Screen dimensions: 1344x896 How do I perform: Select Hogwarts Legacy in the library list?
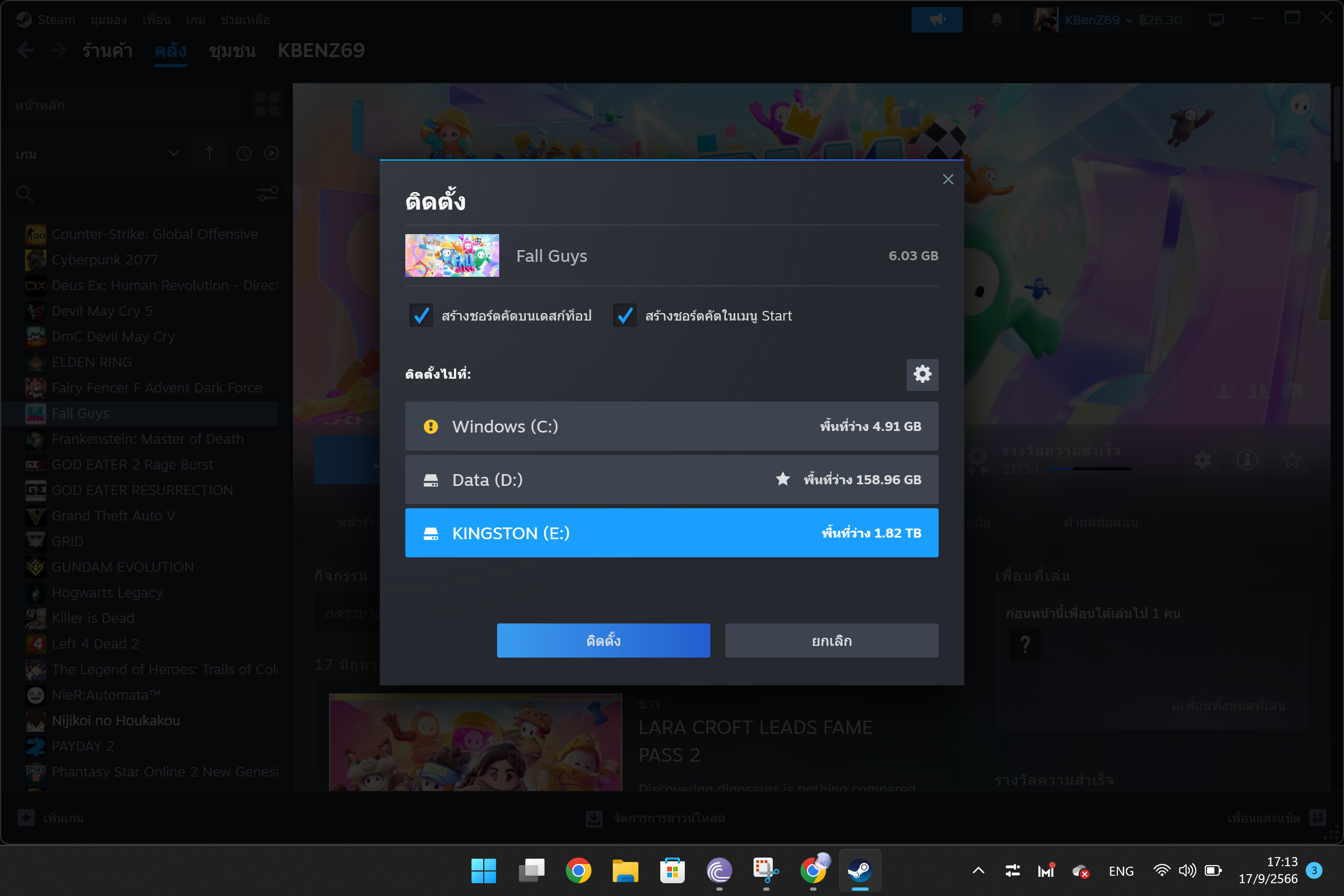click(107, 593)
